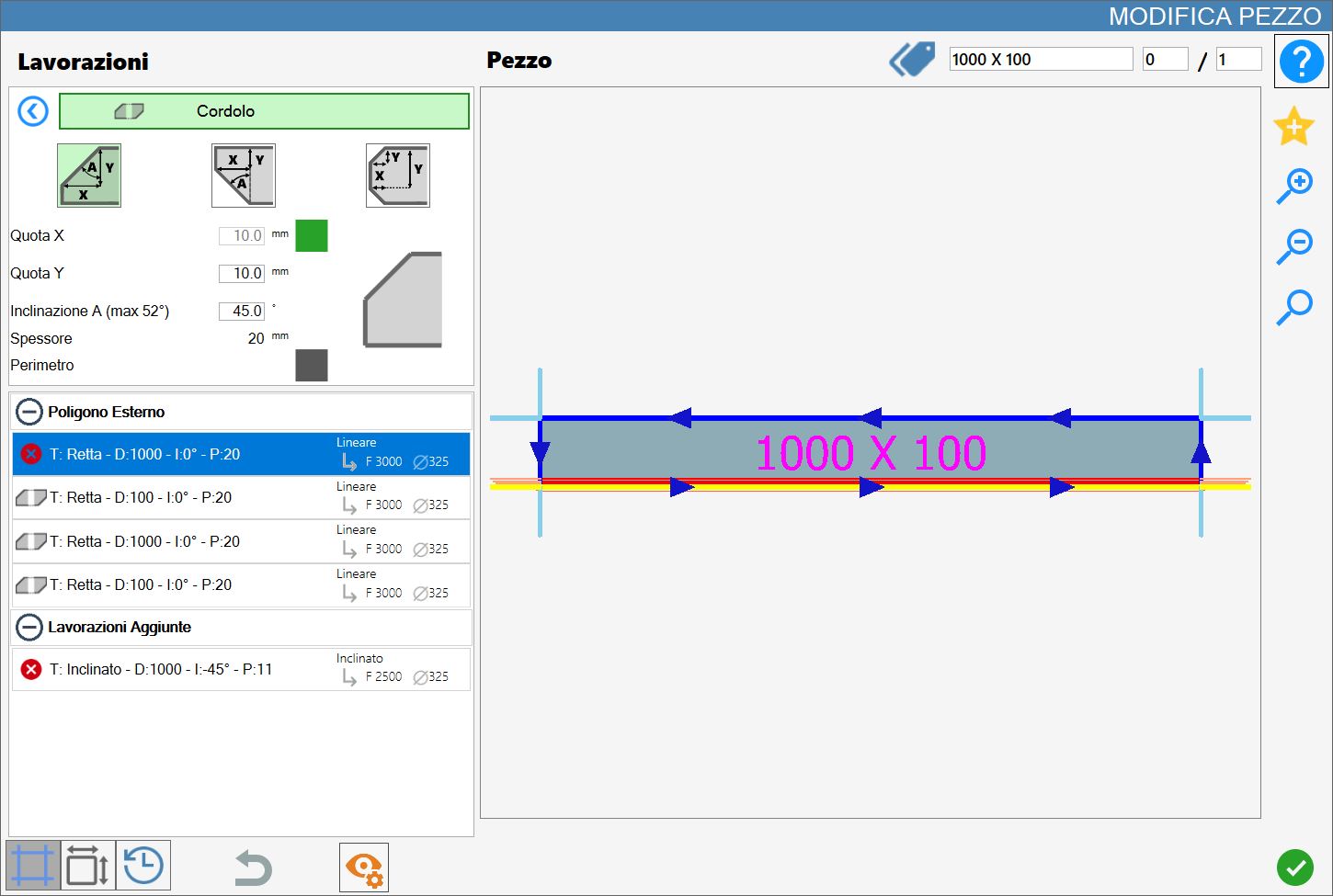
Task: Choose the double-Y step profile mode
Action: [398, 176]
